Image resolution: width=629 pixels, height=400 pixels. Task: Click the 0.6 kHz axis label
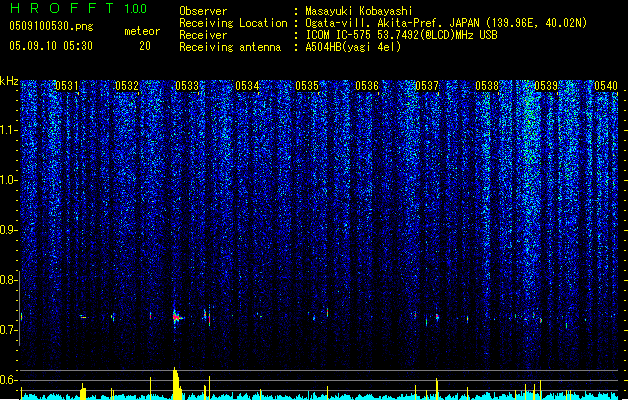click(8, 380)
